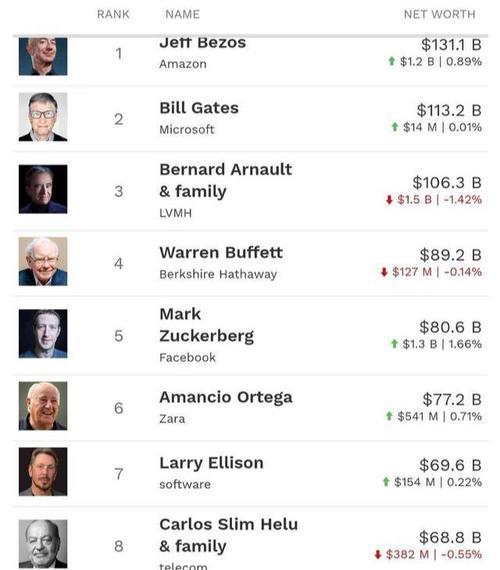Open Bernard Arnault & family link

tap(225, 181)
